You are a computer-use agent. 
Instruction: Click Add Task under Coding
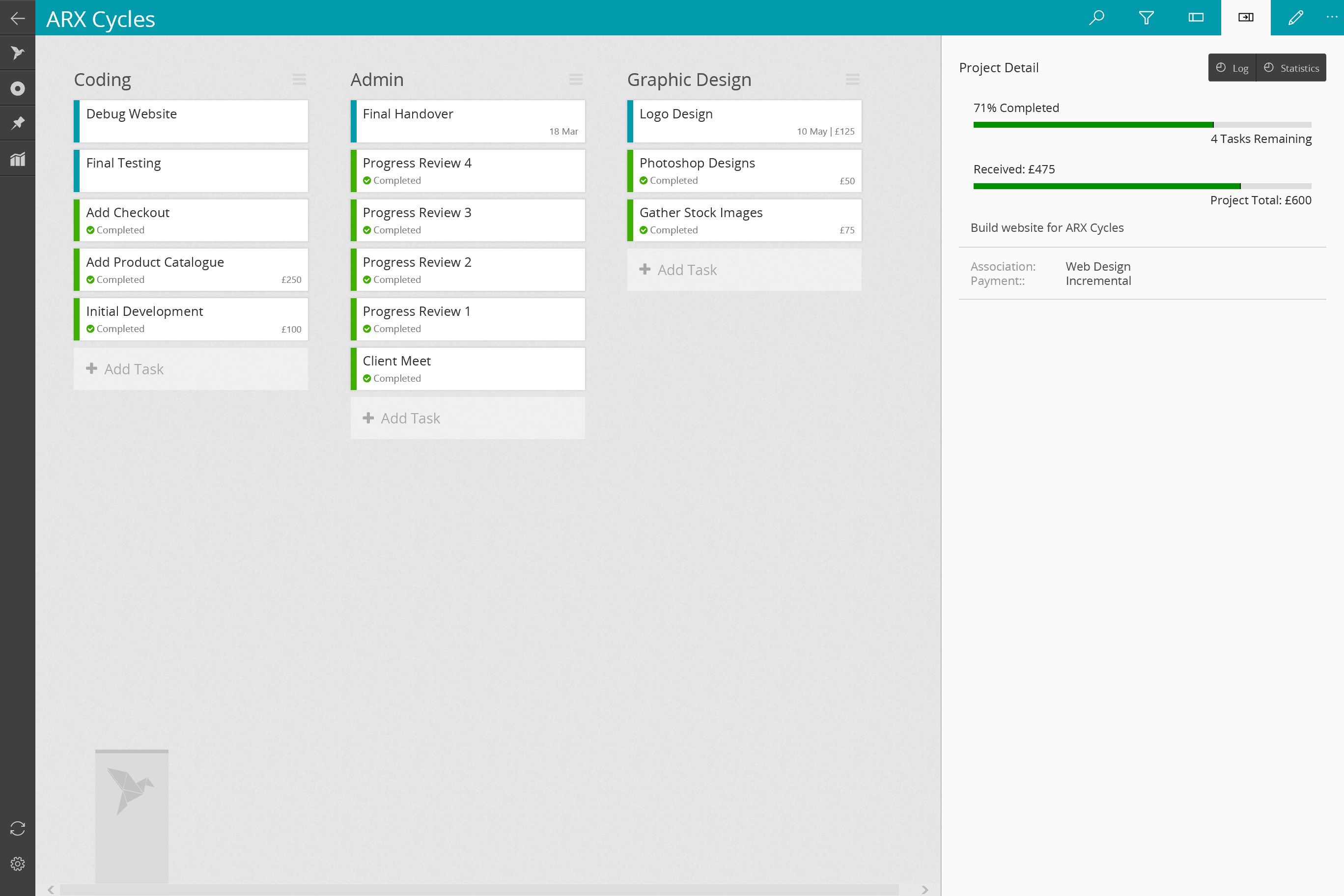pos(190,369)
